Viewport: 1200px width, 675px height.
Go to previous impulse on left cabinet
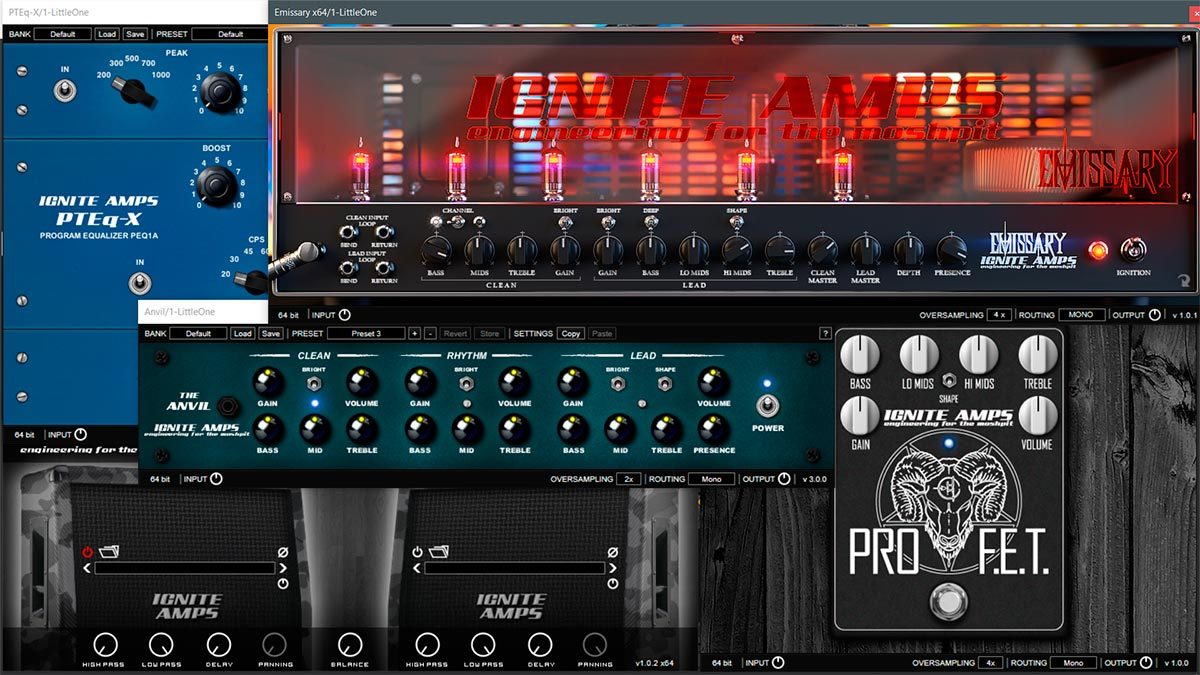[87, 568]
